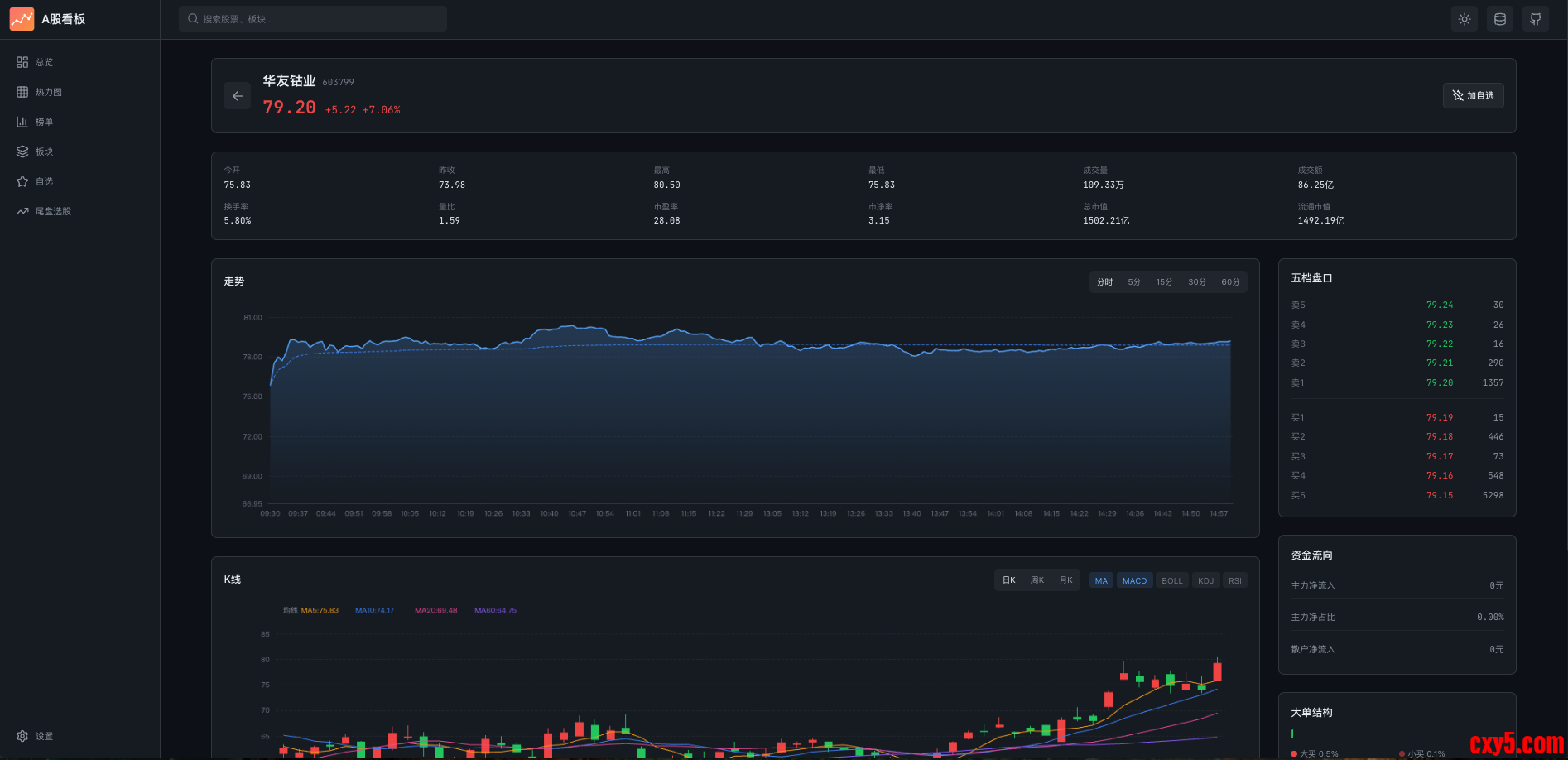
Task: Click the back arrow beside 华友钴业
Action: (x=237, y=96)
